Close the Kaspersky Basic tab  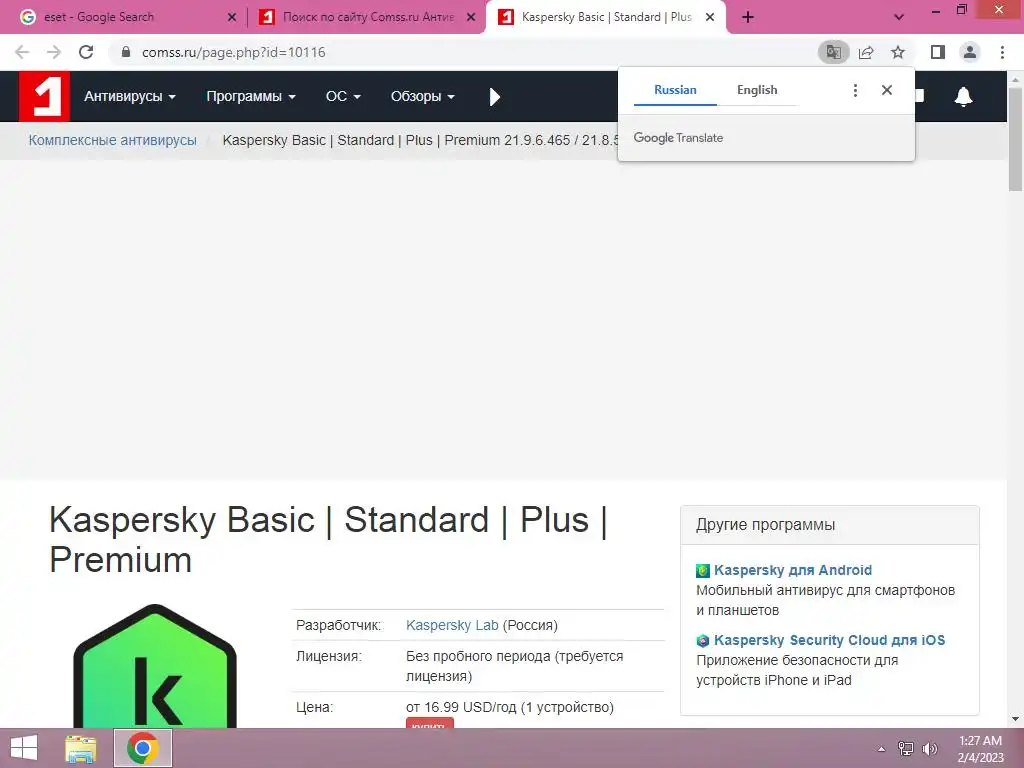[x=710, y=17]
